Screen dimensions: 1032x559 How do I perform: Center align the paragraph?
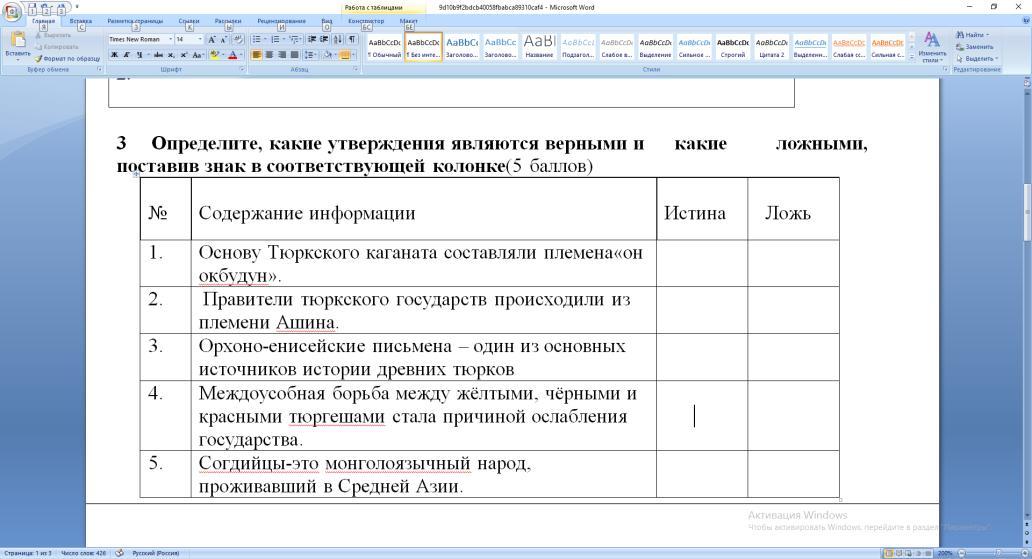pos(269,55)
